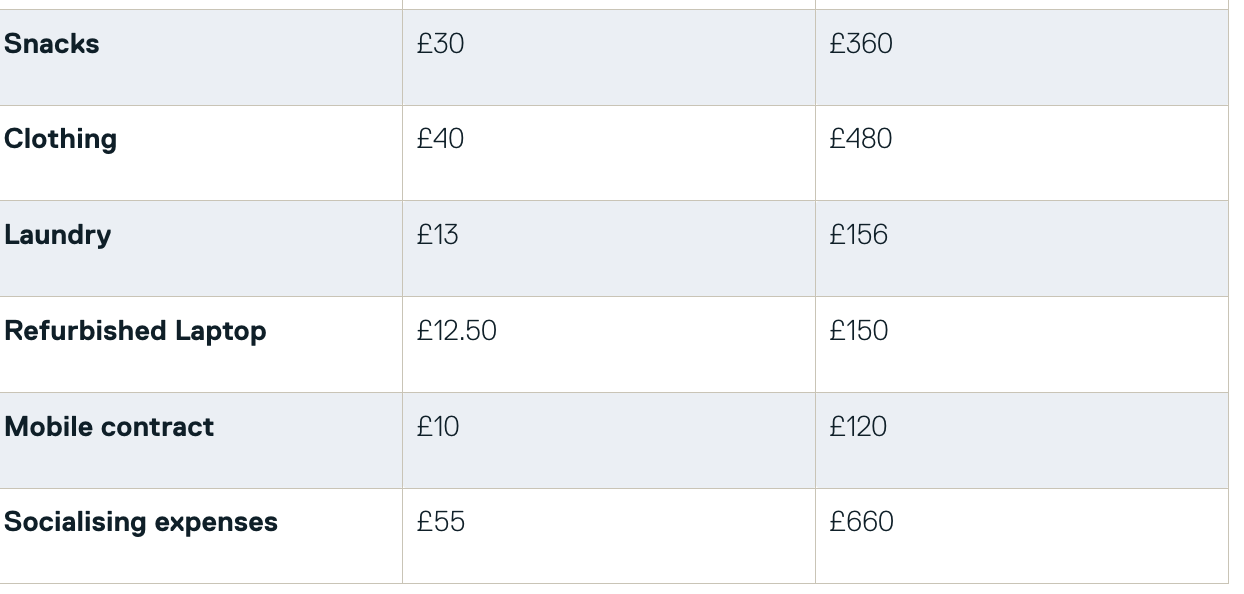Click the £156 laundry total

[x=859, y=235]
